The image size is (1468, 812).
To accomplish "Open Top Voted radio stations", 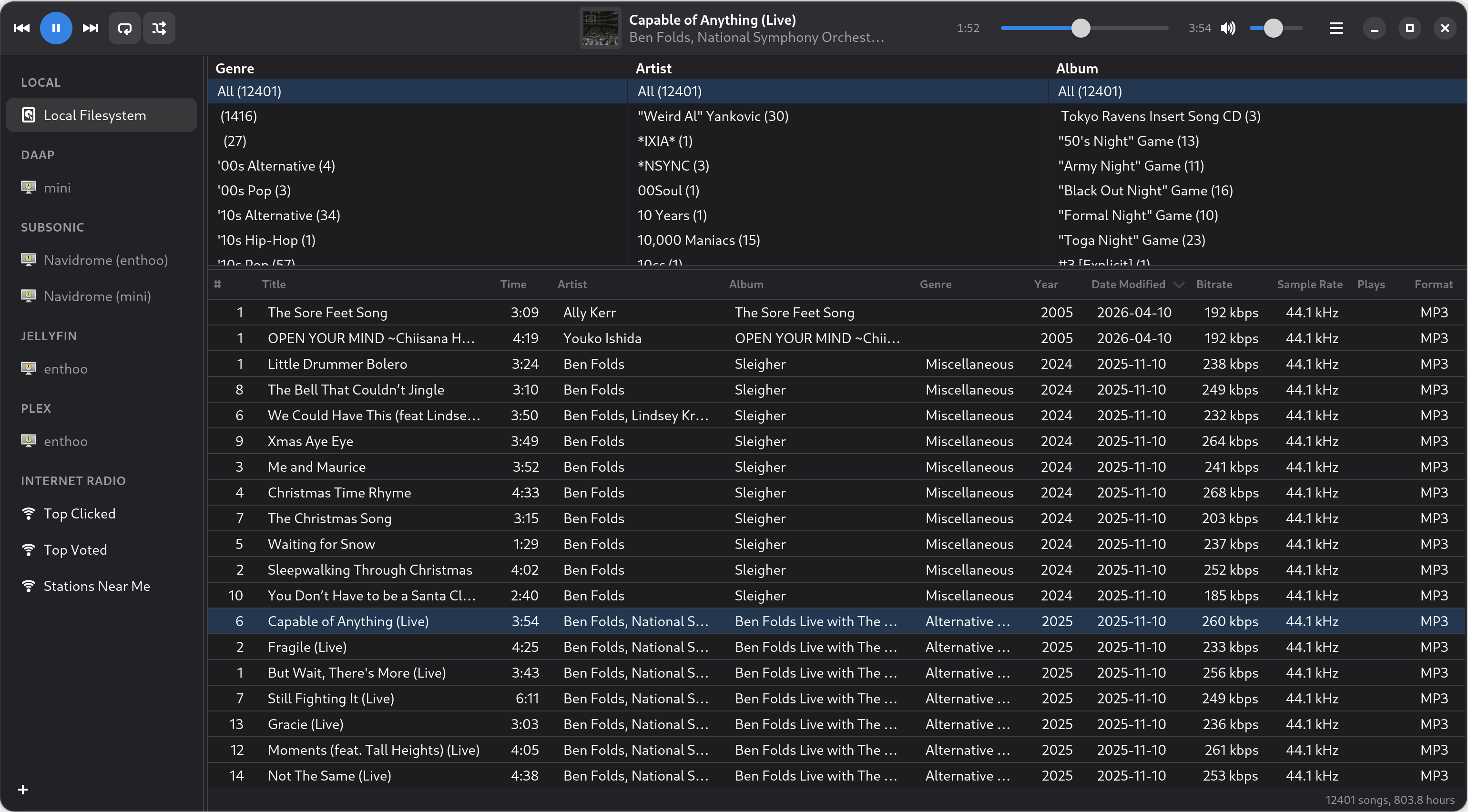I will pyautogui.click(x=102, y=550).
